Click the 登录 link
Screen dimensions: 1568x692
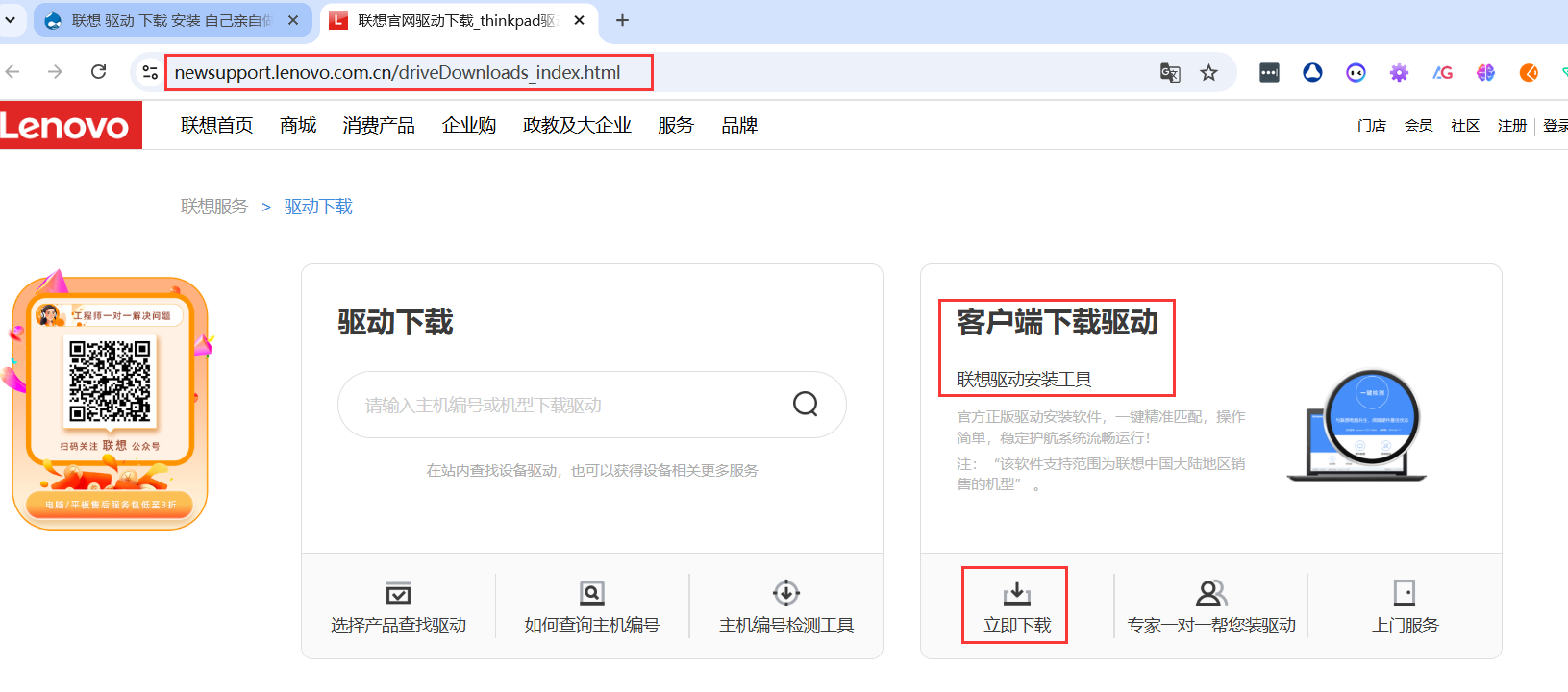[x=1556, y=126]
